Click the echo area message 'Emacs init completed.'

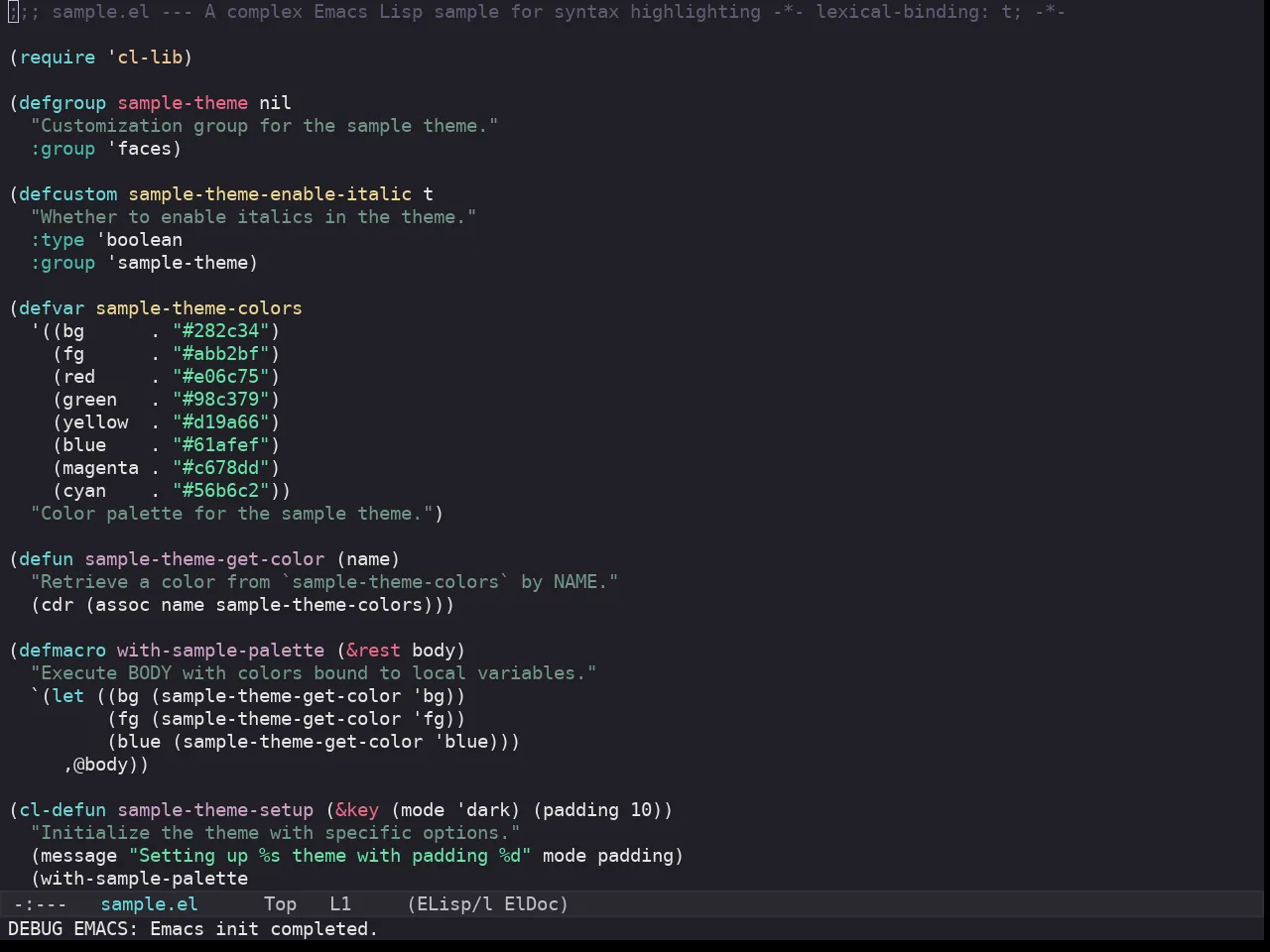(264, 929)
